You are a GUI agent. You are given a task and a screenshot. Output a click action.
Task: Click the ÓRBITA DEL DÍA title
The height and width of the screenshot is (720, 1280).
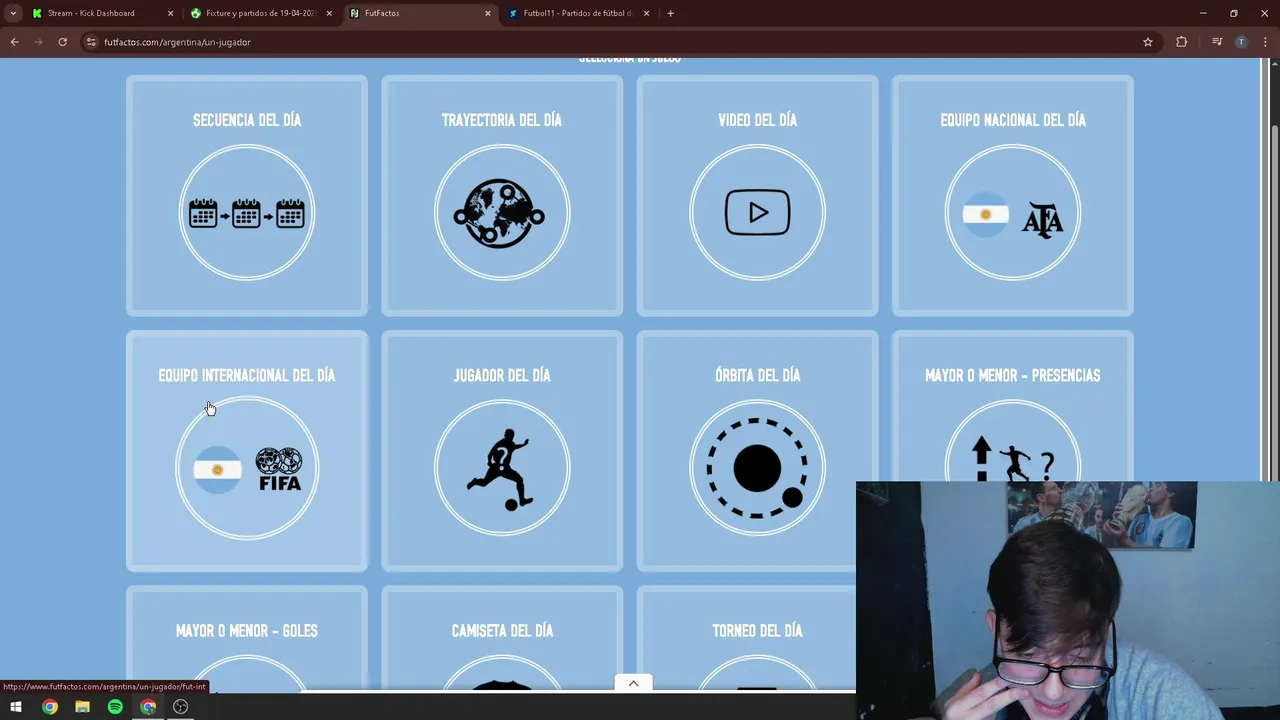[x=757, y=375]
